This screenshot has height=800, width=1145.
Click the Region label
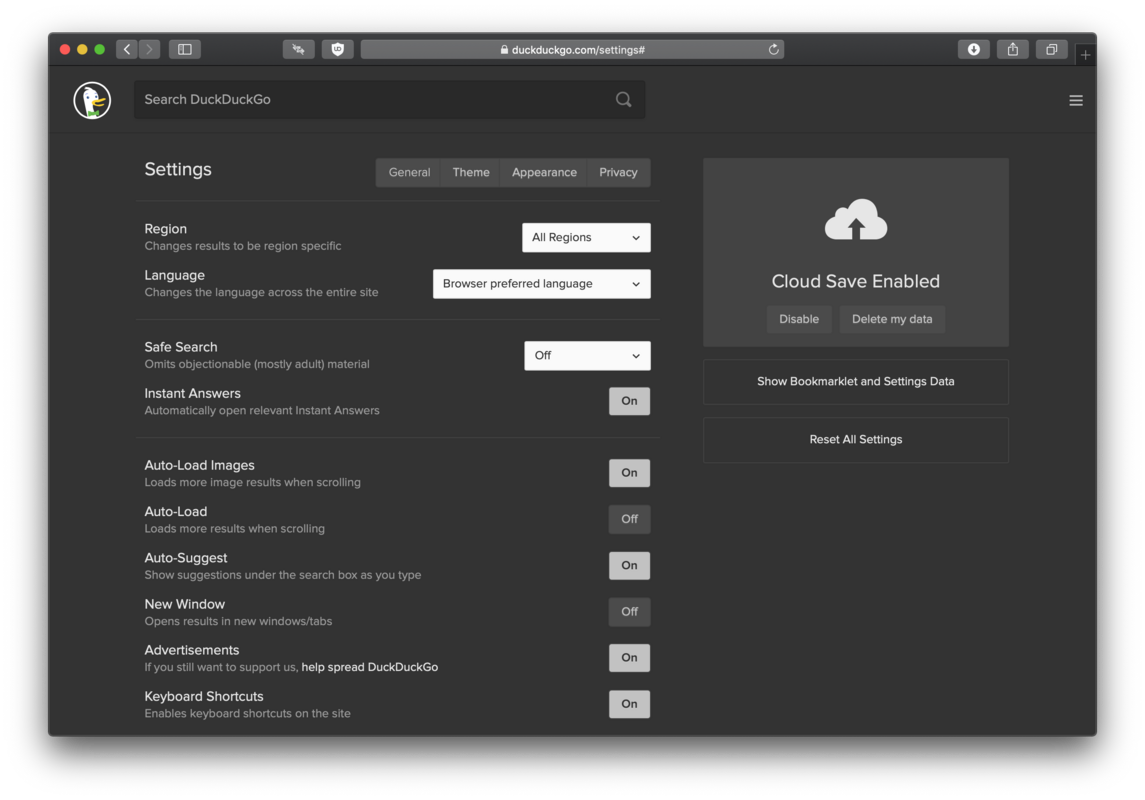166,229
